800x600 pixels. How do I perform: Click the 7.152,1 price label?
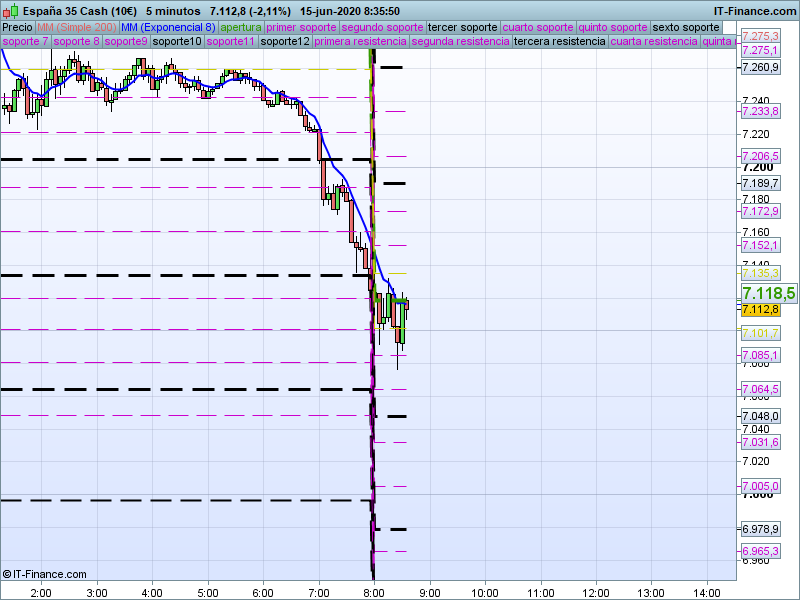pos(760,245)
